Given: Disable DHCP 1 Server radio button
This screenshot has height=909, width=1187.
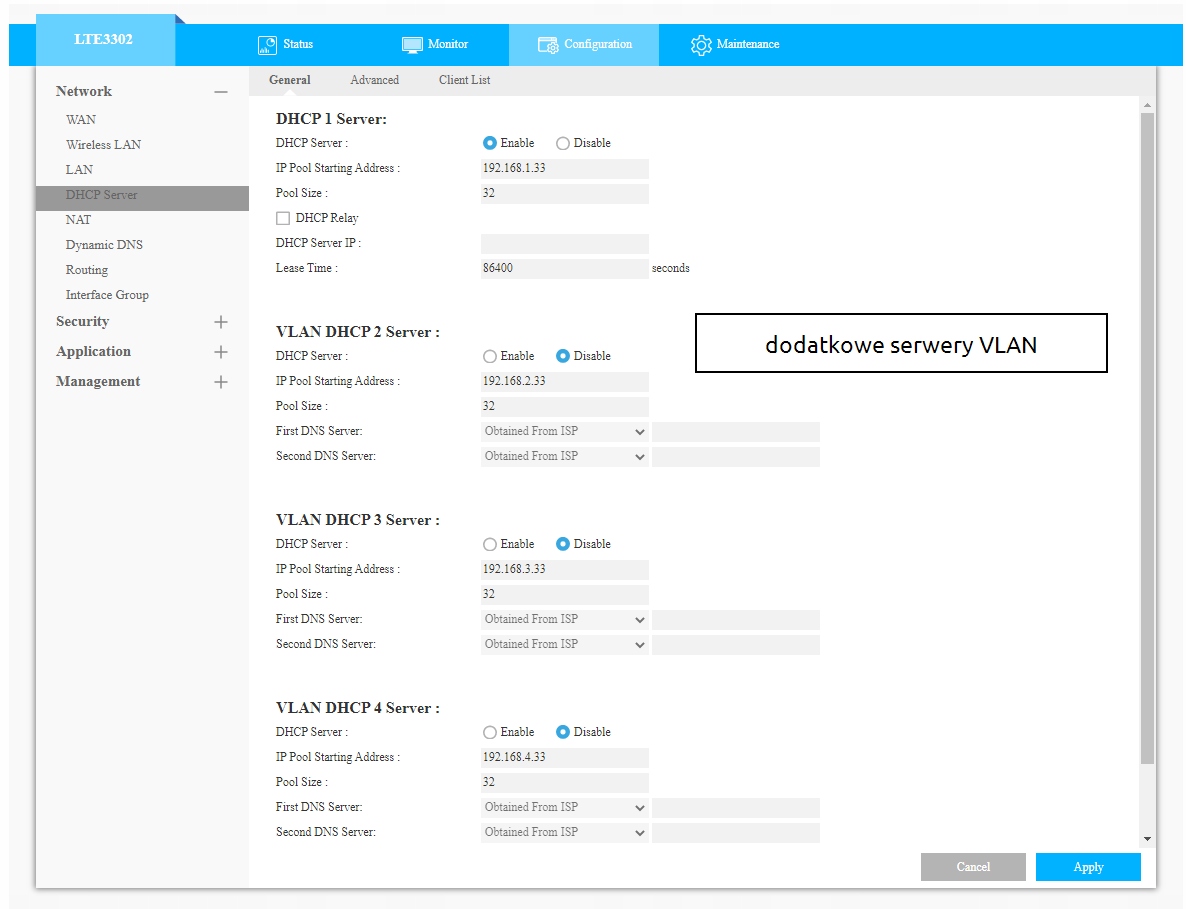Looking at the screenshot, I should (563, 143).
